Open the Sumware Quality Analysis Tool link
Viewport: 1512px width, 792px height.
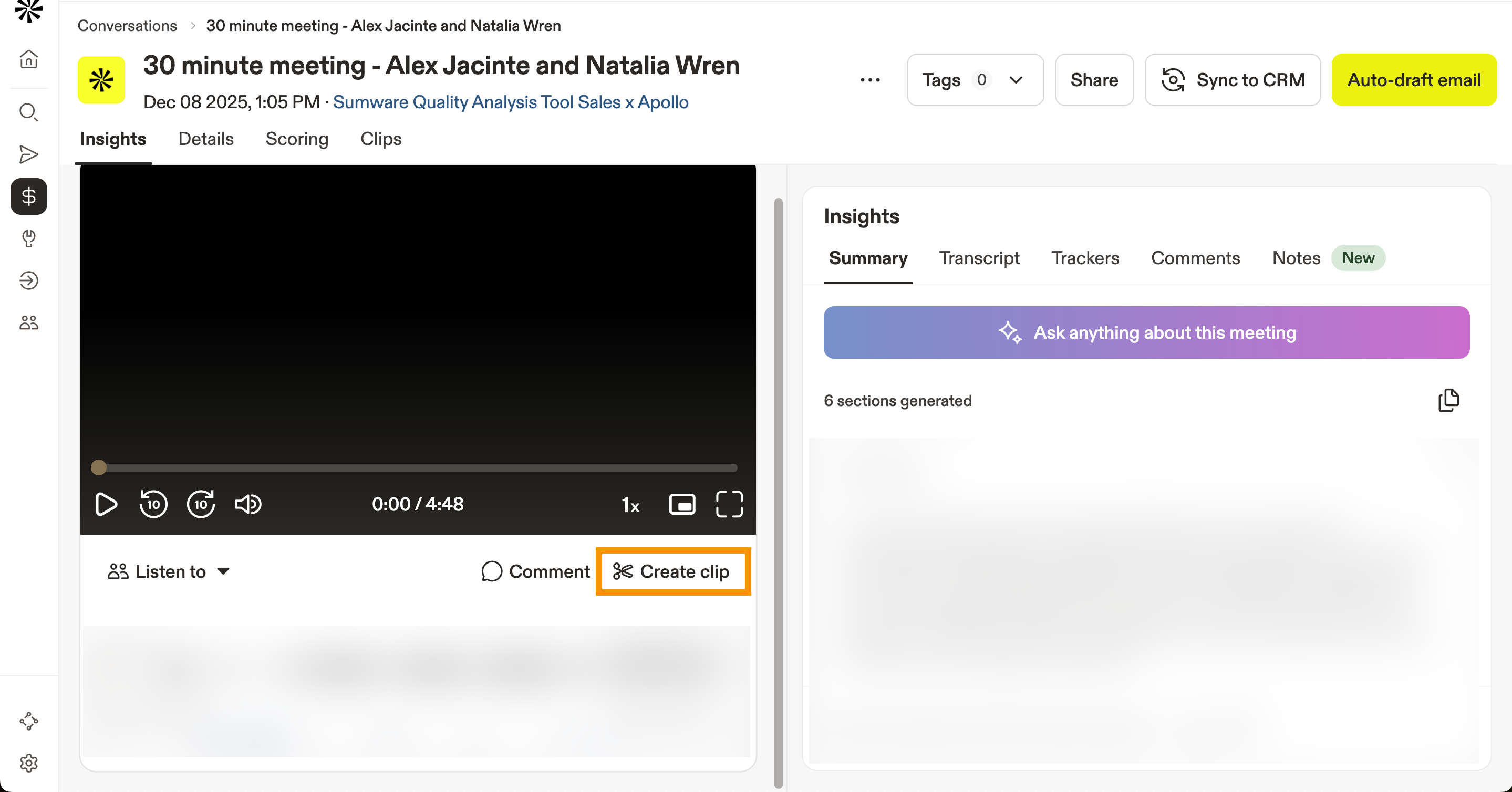(510, 102)
